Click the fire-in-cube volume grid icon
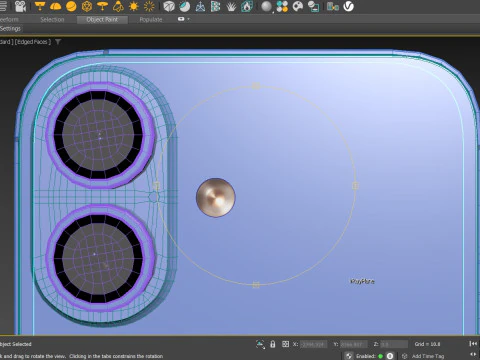 pos(247,6)
